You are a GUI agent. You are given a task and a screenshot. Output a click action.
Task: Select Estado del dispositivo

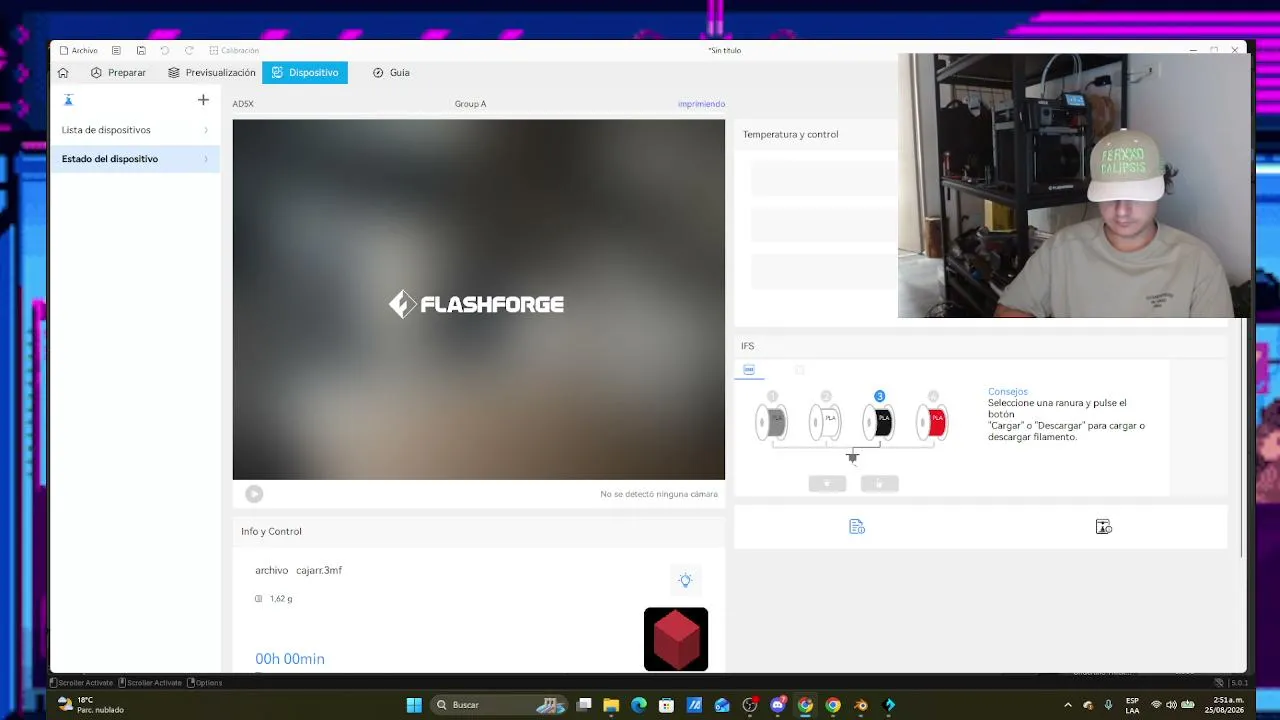pos(135,159)
